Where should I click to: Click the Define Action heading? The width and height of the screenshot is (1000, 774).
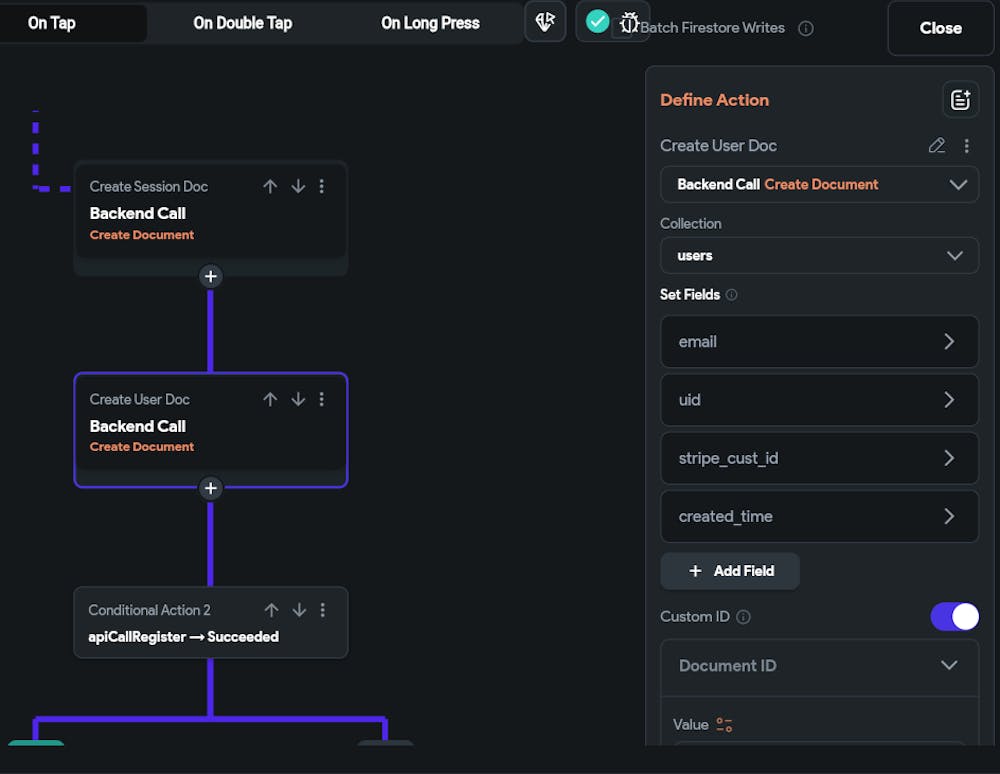(714, 100)
